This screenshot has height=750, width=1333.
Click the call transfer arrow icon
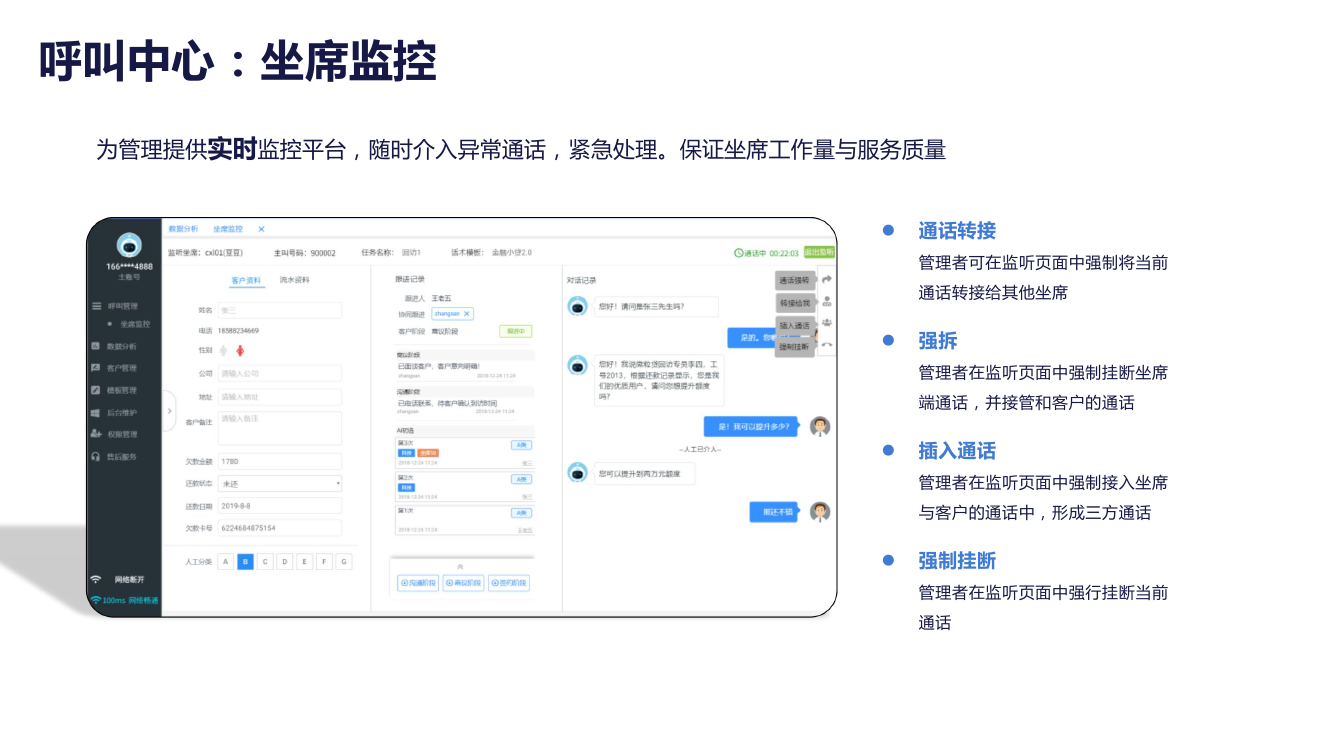827,279
